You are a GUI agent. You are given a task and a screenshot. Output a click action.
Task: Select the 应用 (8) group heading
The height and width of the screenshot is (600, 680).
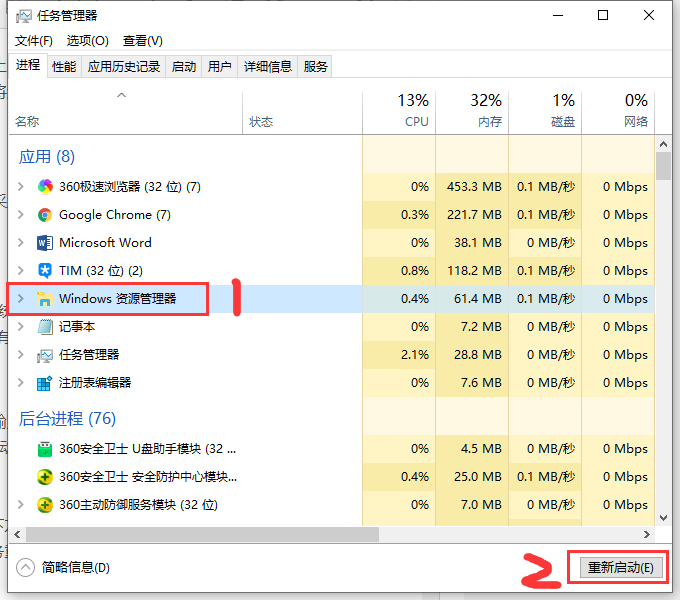[47, 157]
